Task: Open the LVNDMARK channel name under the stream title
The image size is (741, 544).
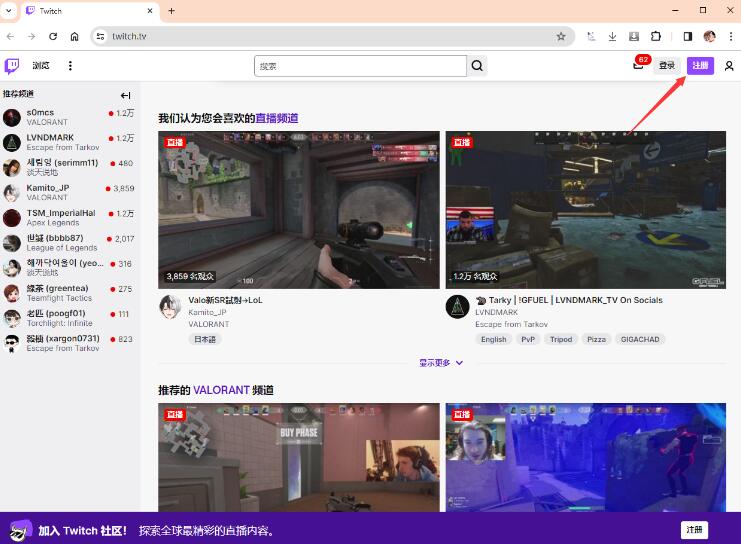Action: pos(497,312)
